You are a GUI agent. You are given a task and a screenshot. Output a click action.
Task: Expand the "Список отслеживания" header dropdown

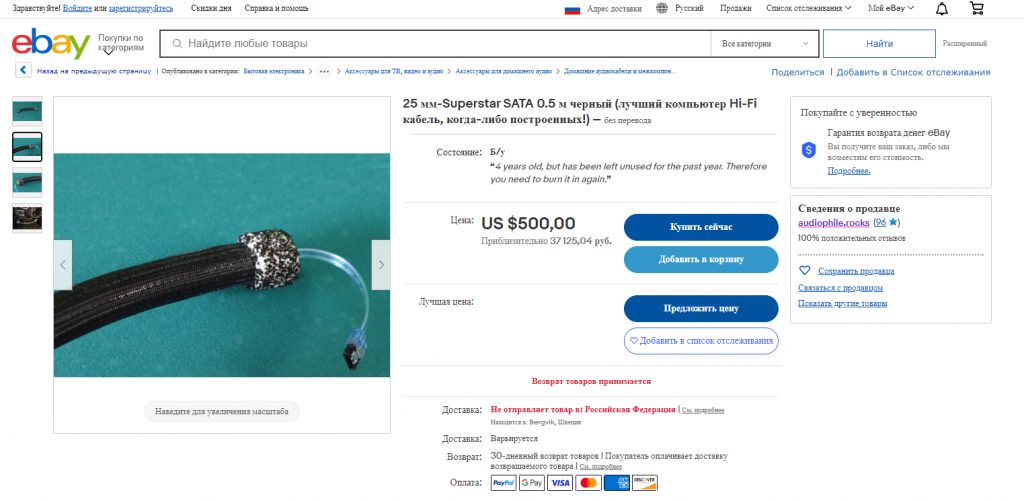click(808, 9)
